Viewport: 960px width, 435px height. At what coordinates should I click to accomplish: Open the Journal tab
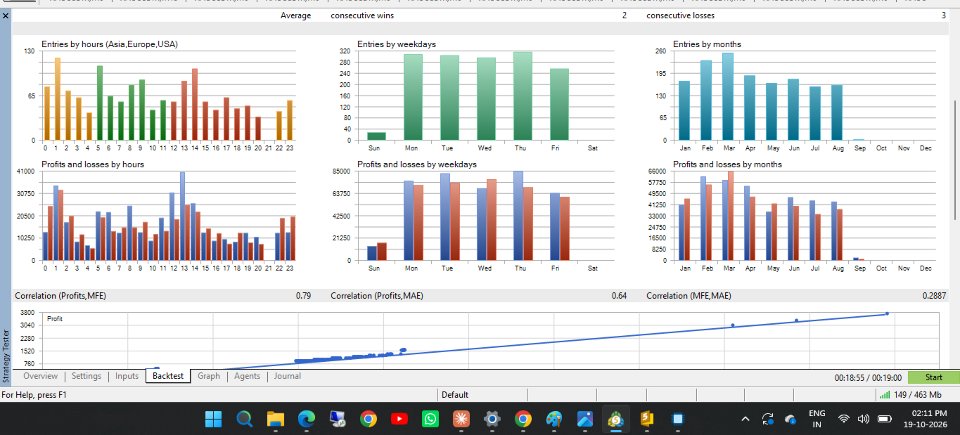[x=287, y=376]
